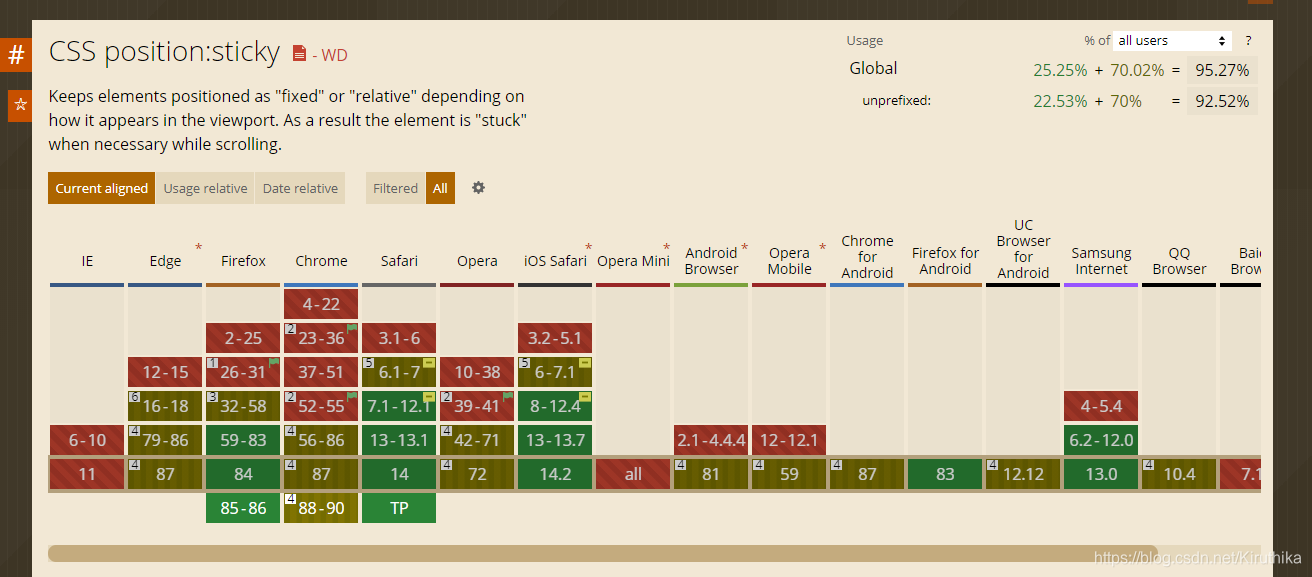Click the IE browser column header

tap(87, 261)
